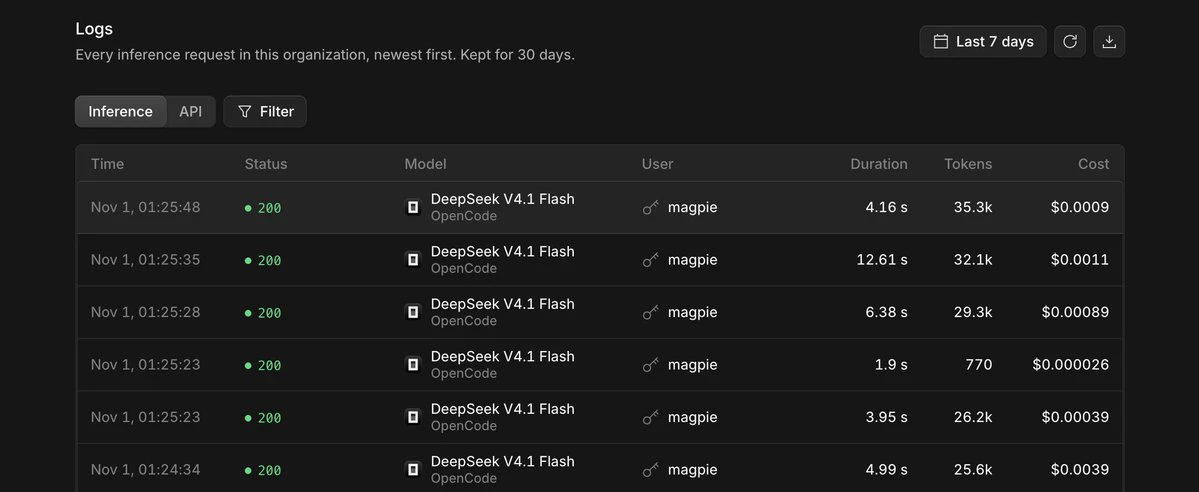Click magpie user in the 12.61 s row

693,260
